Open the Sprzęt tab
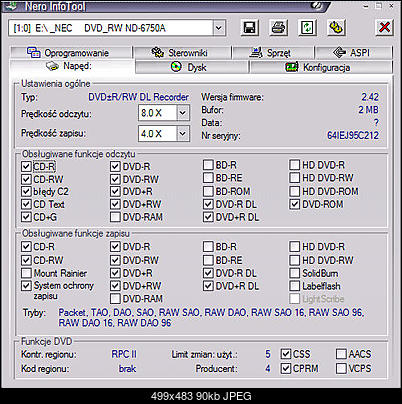 (273, 53)
